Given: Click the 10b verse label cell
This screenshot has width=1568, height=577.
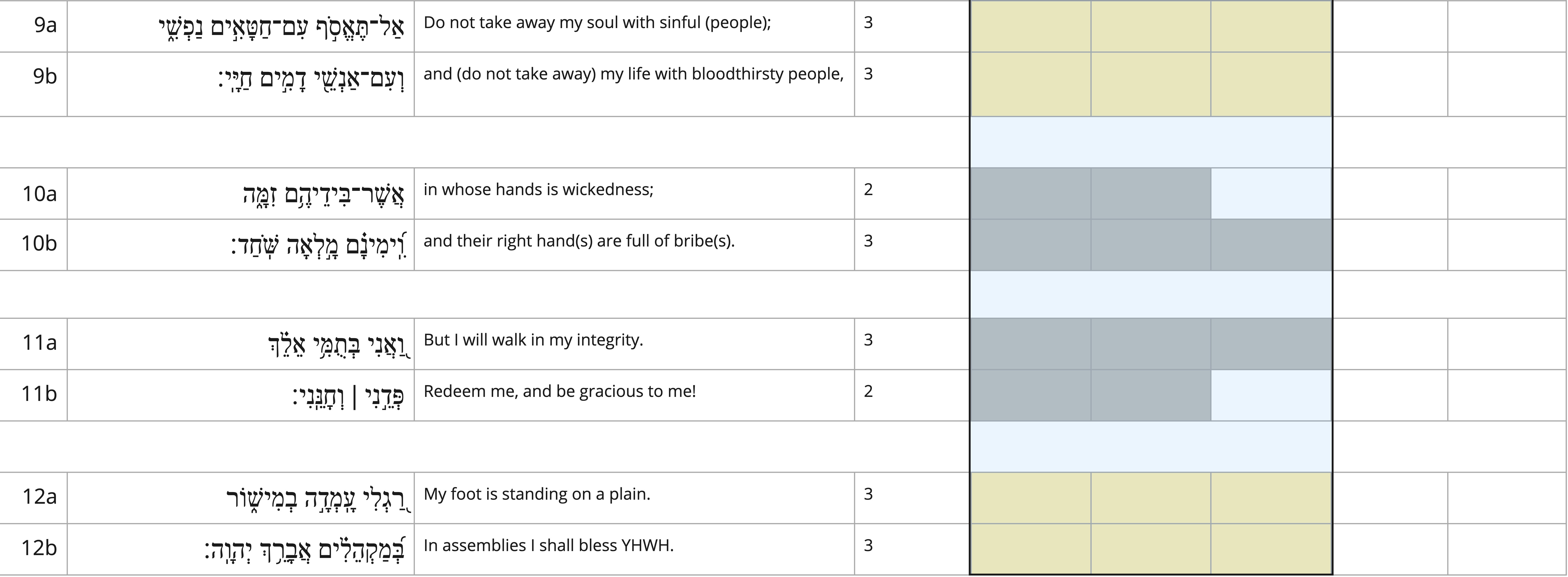Looking at the screenshot, I should 34,244.
